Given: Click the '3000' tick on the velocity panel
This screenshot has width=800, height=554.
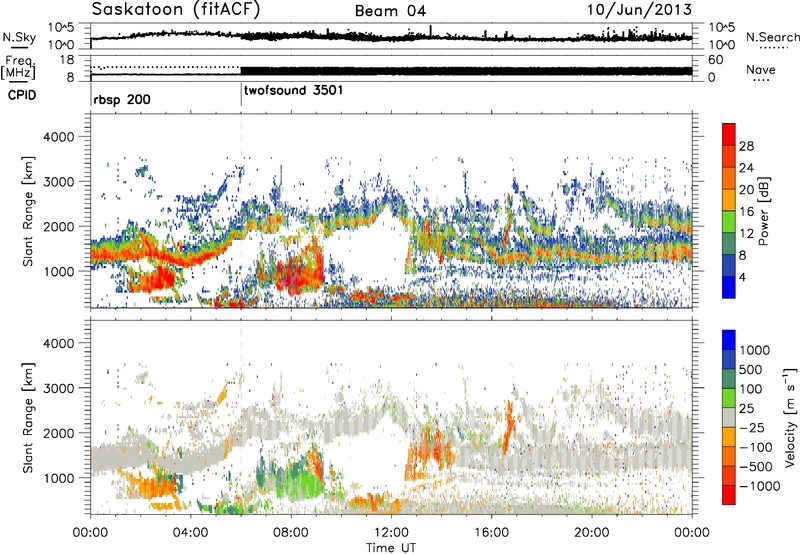Looking at the screenshot, I should click(58, 388).
